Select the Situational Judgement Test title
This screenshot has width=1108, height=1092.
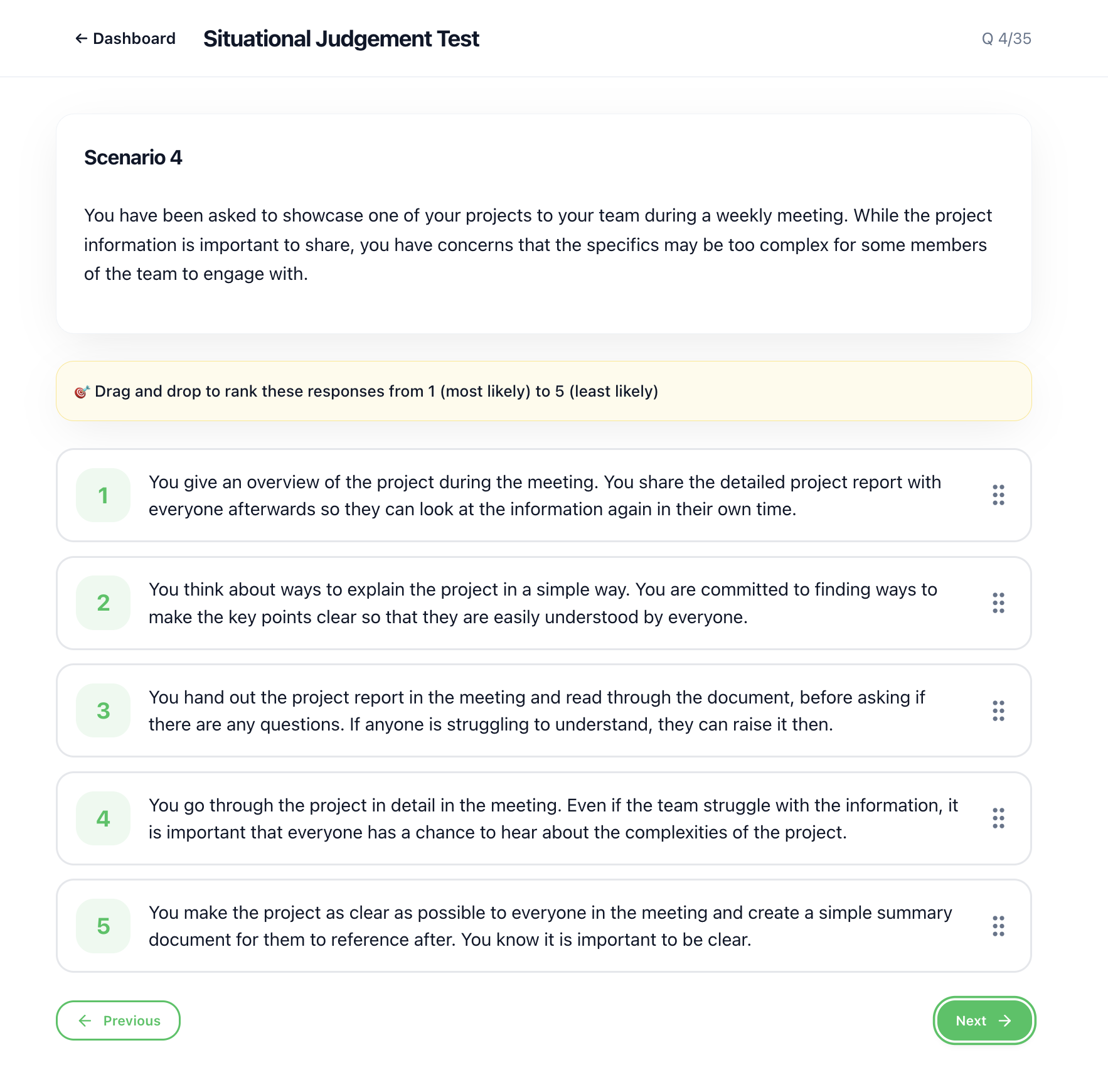tap(341, 38)
